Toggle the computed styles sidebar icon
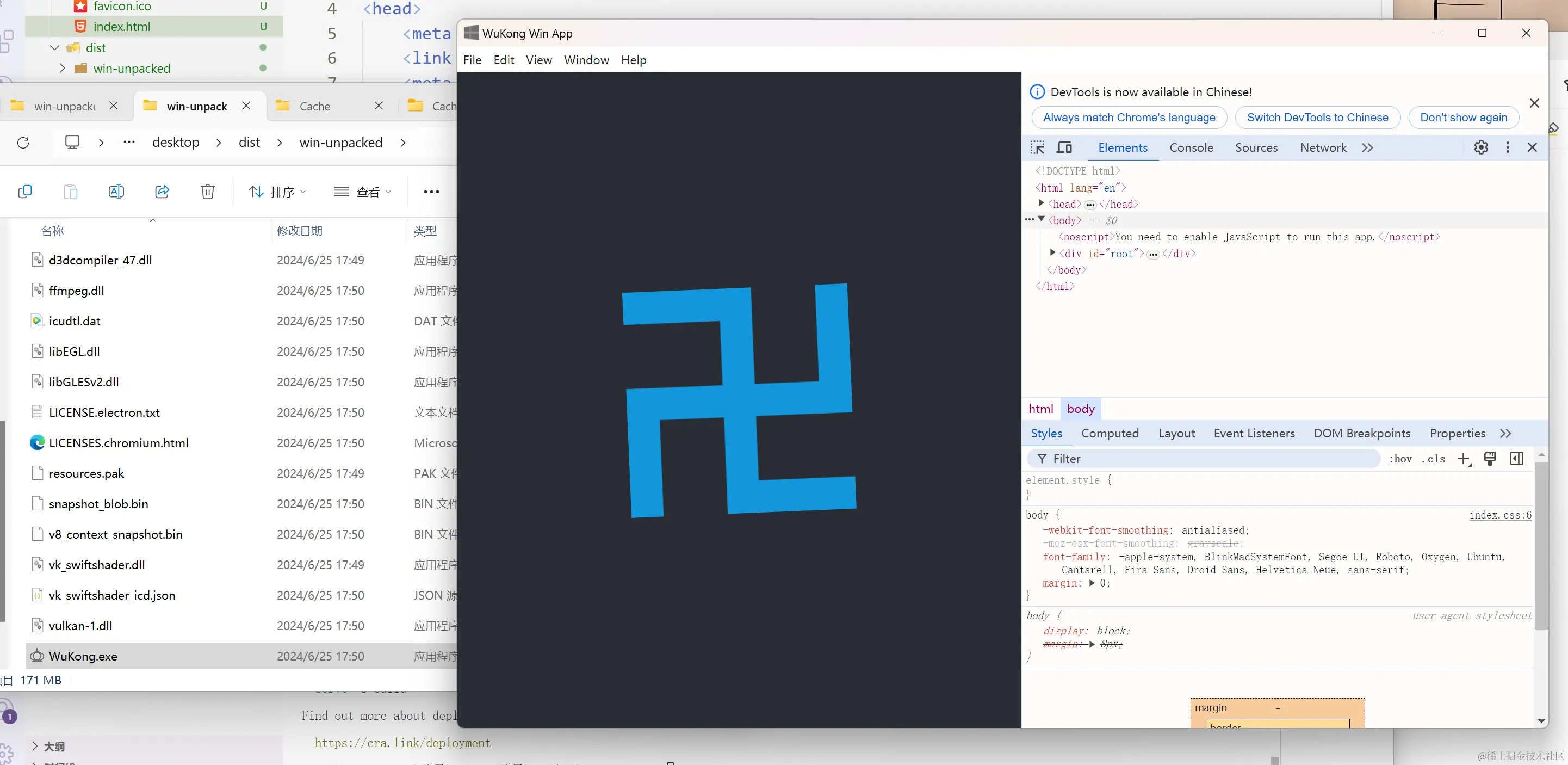This screenshot has height=765, width=1568. click(x=1516, y=459)
